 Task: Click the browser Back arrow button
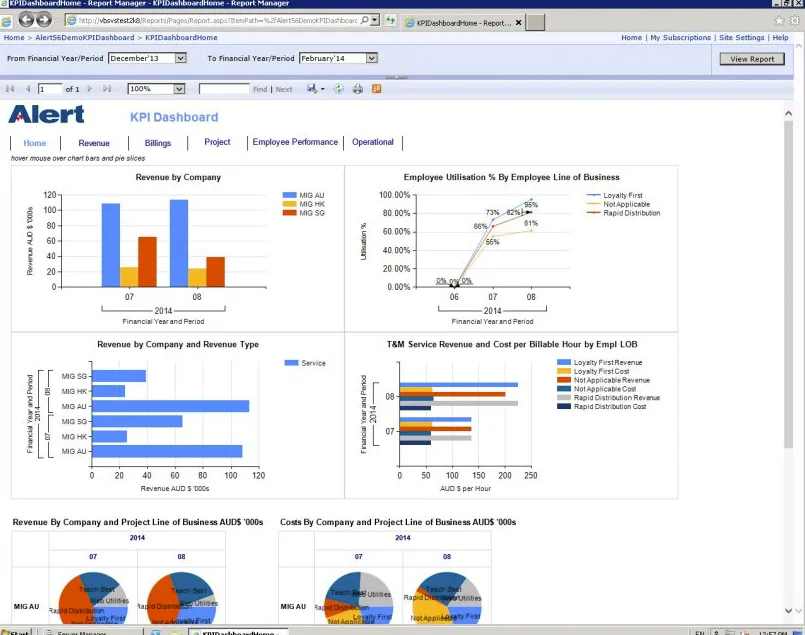(26, 20)
